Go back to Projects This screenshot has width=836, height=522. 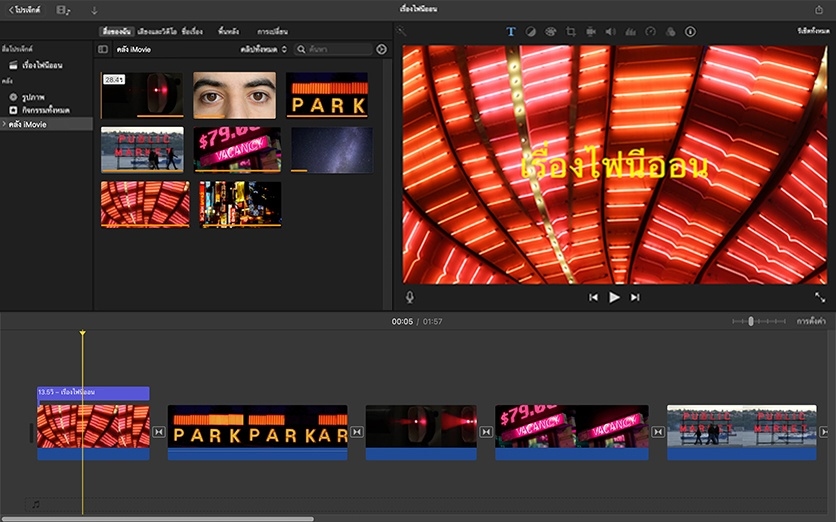pos(24,9)
